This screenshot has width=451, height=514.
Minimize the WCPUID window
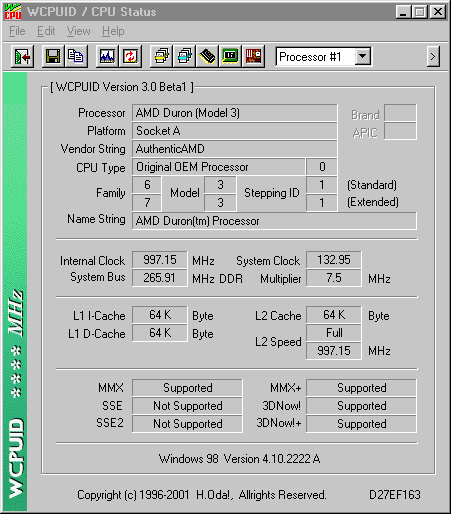coord(403,12)
